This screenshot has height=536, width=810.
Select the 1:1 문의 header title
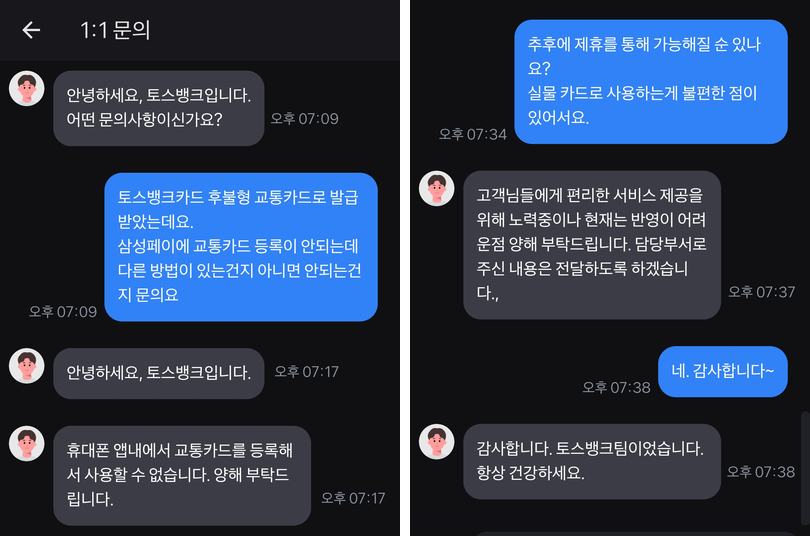115,30
